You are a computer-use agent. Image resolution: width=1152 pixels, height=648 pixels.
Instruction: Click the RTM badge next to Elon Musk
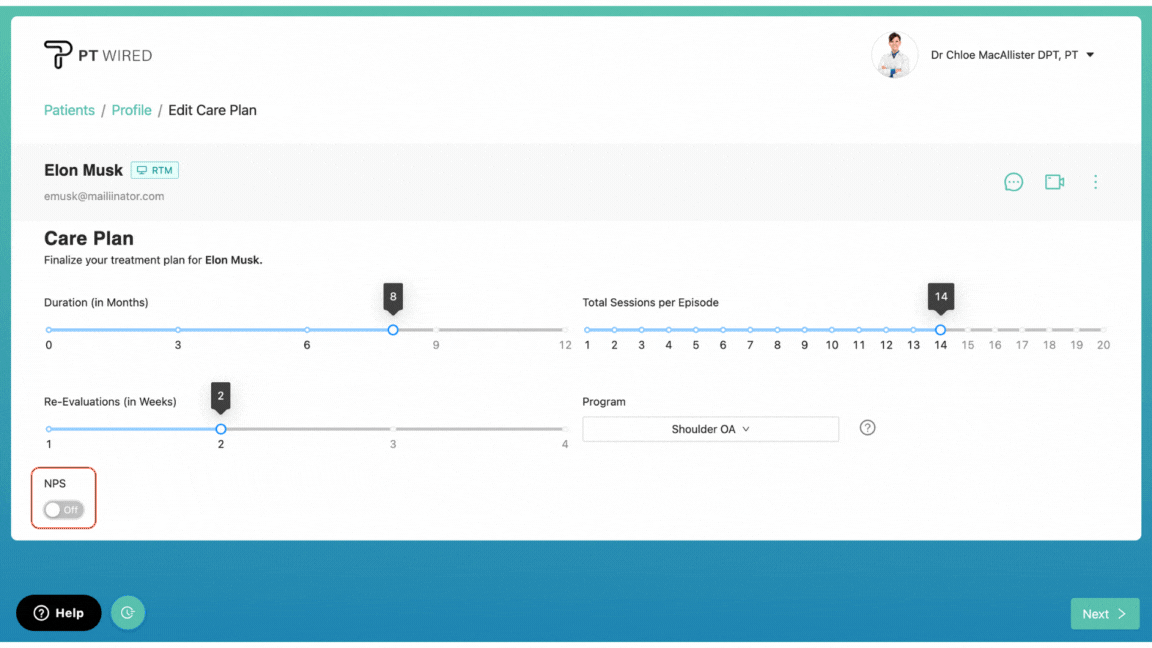[154, 170]
